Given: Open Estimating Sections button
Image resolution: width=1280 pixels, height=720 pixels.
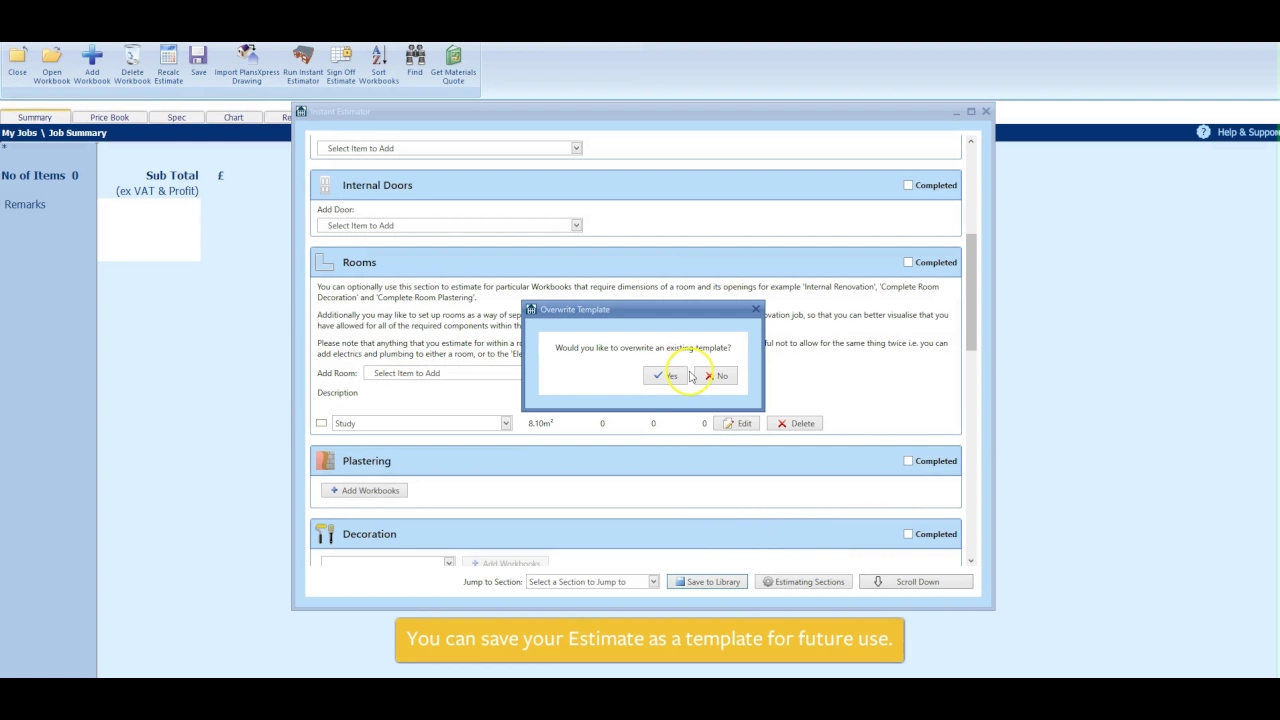Looking at the screenshot, I should (804, 582).
